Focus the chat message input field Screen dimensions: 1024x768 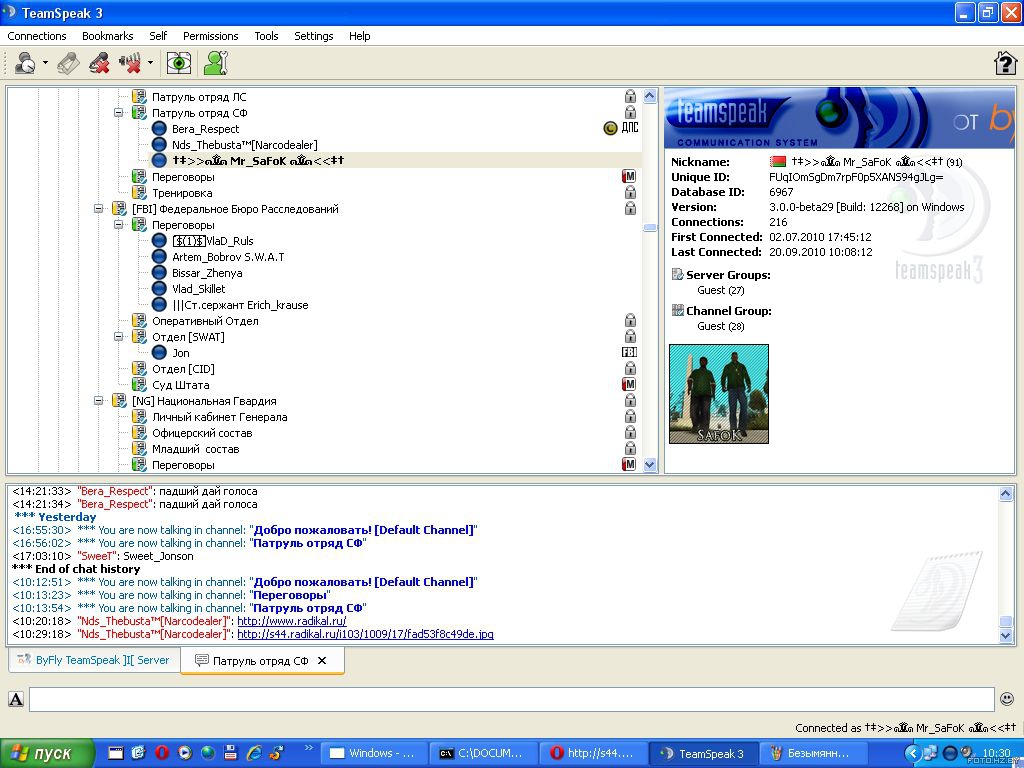click(511, 699)
